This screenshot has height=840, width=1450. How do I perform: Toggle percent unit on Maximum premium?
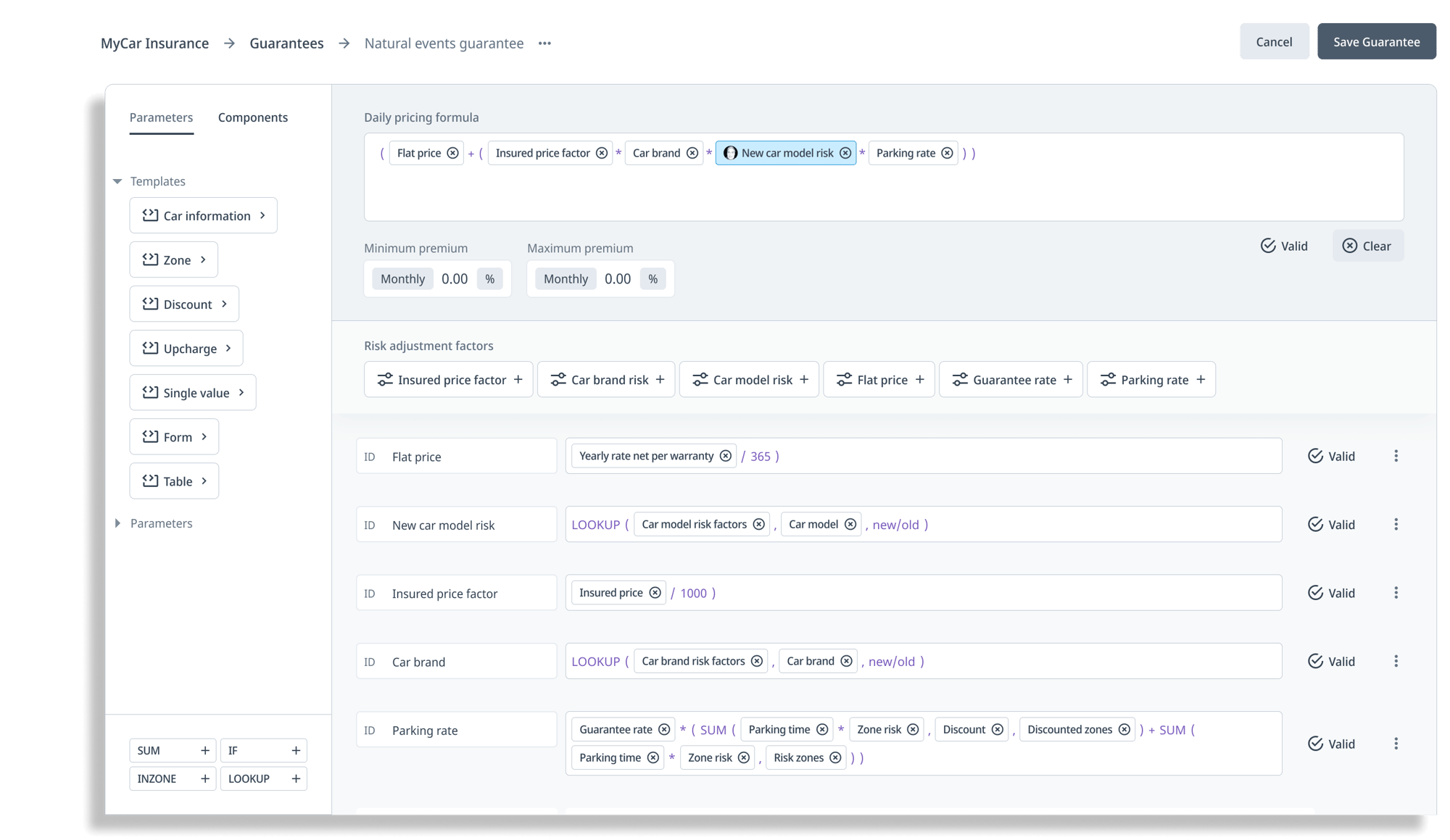tap(652, 279)
